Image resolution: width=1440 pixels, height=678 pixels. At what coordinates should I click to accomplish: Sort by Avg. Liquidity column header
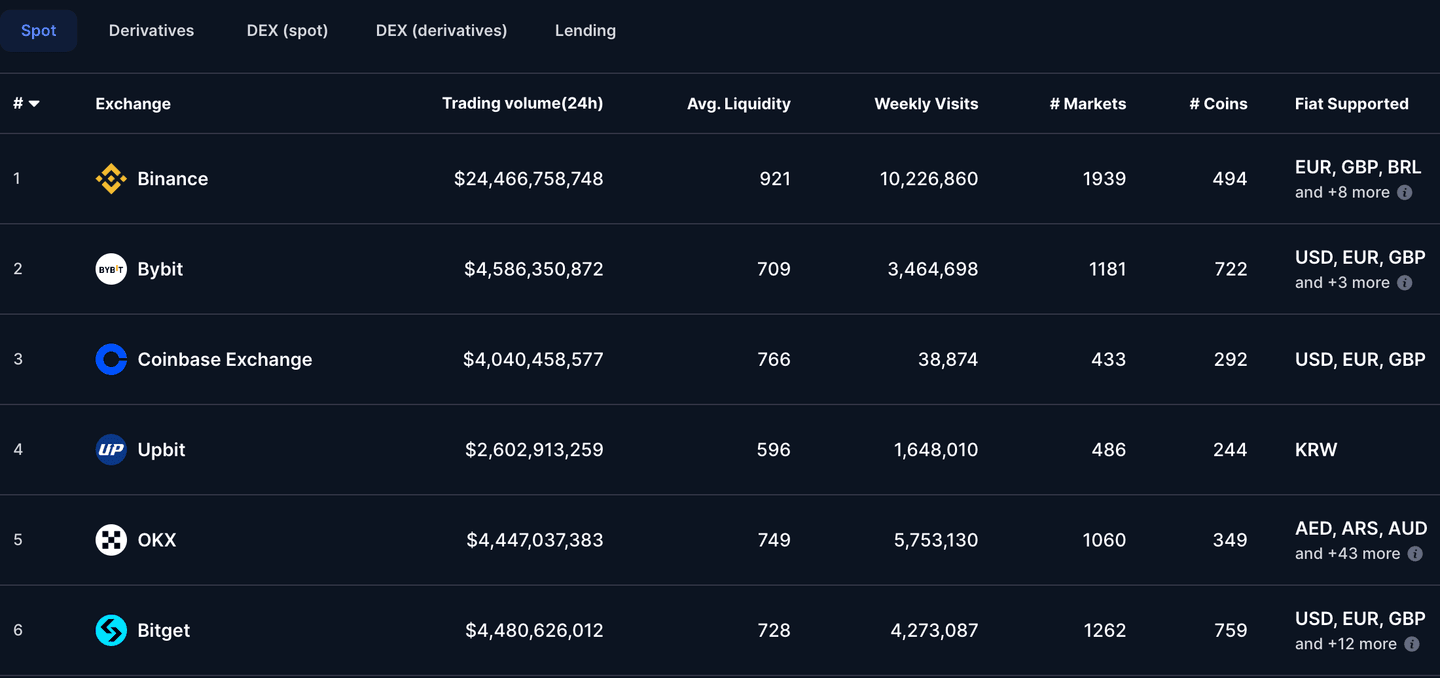(x=738, y=104)
